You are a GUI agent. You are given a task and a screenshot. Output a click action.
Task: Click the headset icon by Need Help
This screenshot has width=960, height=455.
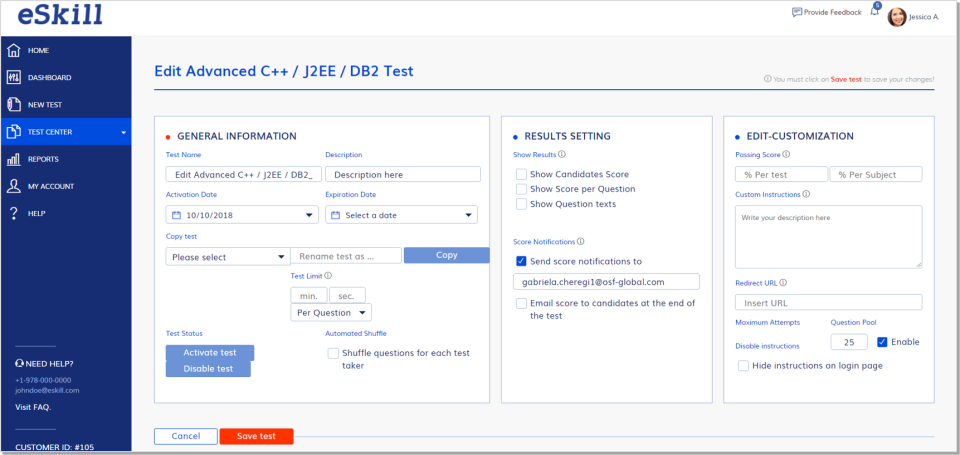(x=19, y=364)
